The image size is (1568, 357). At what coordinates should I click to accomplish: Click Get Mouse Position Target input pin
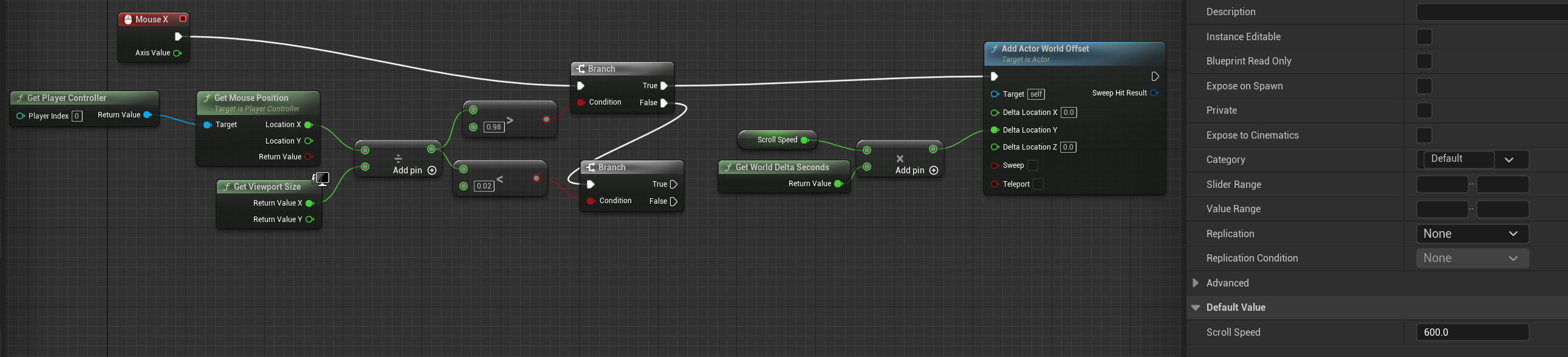pyautogui.click(x=208, y=125)
